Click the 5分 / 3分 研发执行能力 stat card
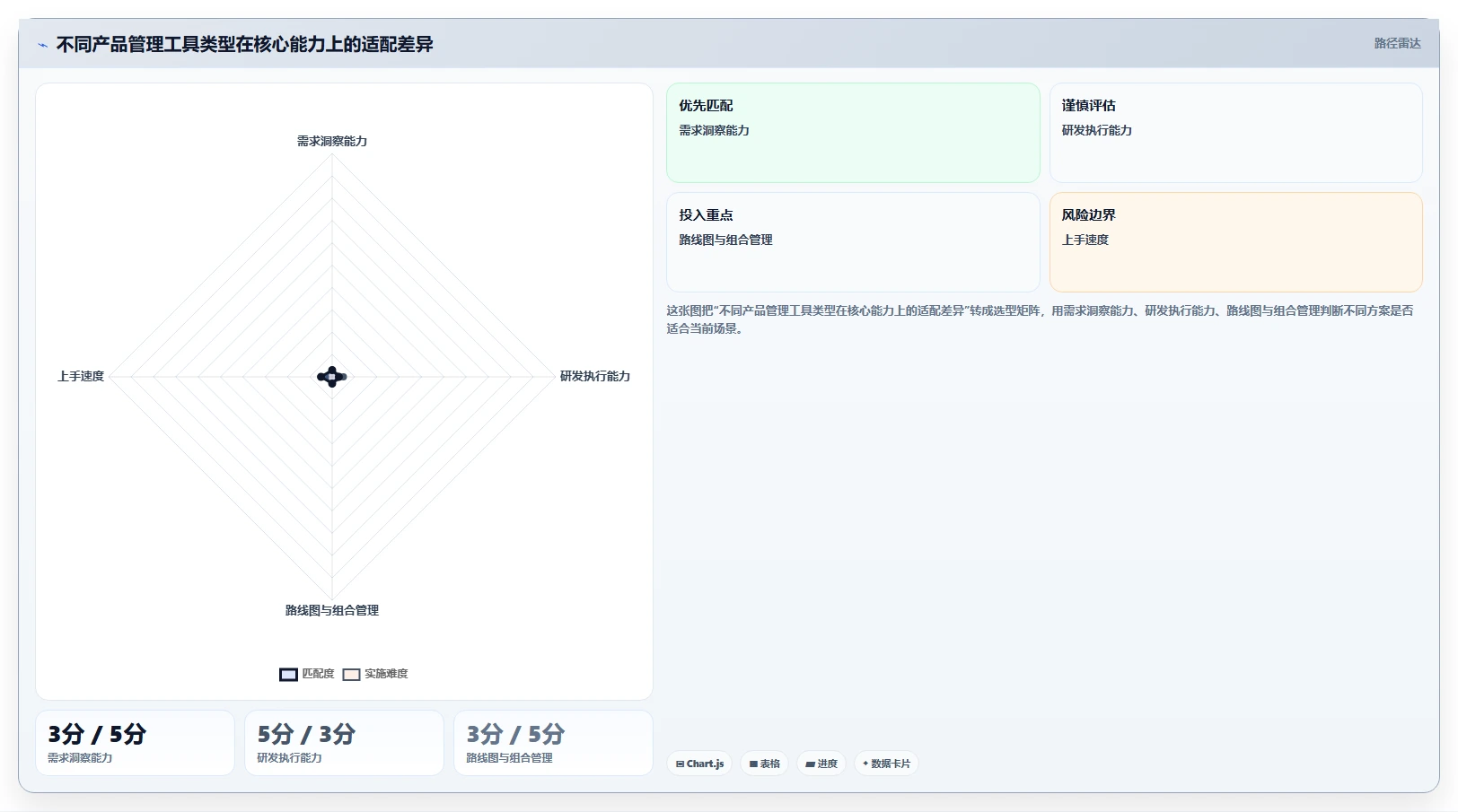 click(344, 743)
